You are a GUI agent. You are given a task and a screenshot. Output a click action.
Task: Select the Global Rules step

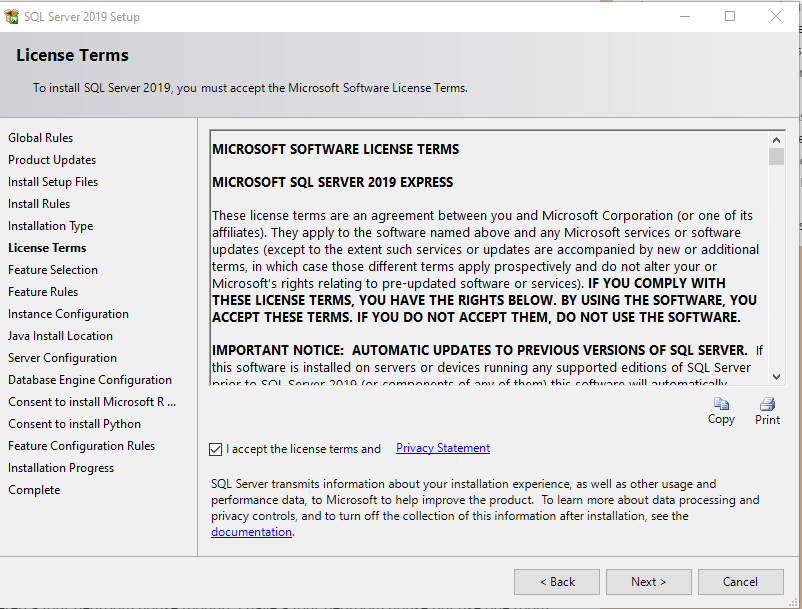(40, 138)
